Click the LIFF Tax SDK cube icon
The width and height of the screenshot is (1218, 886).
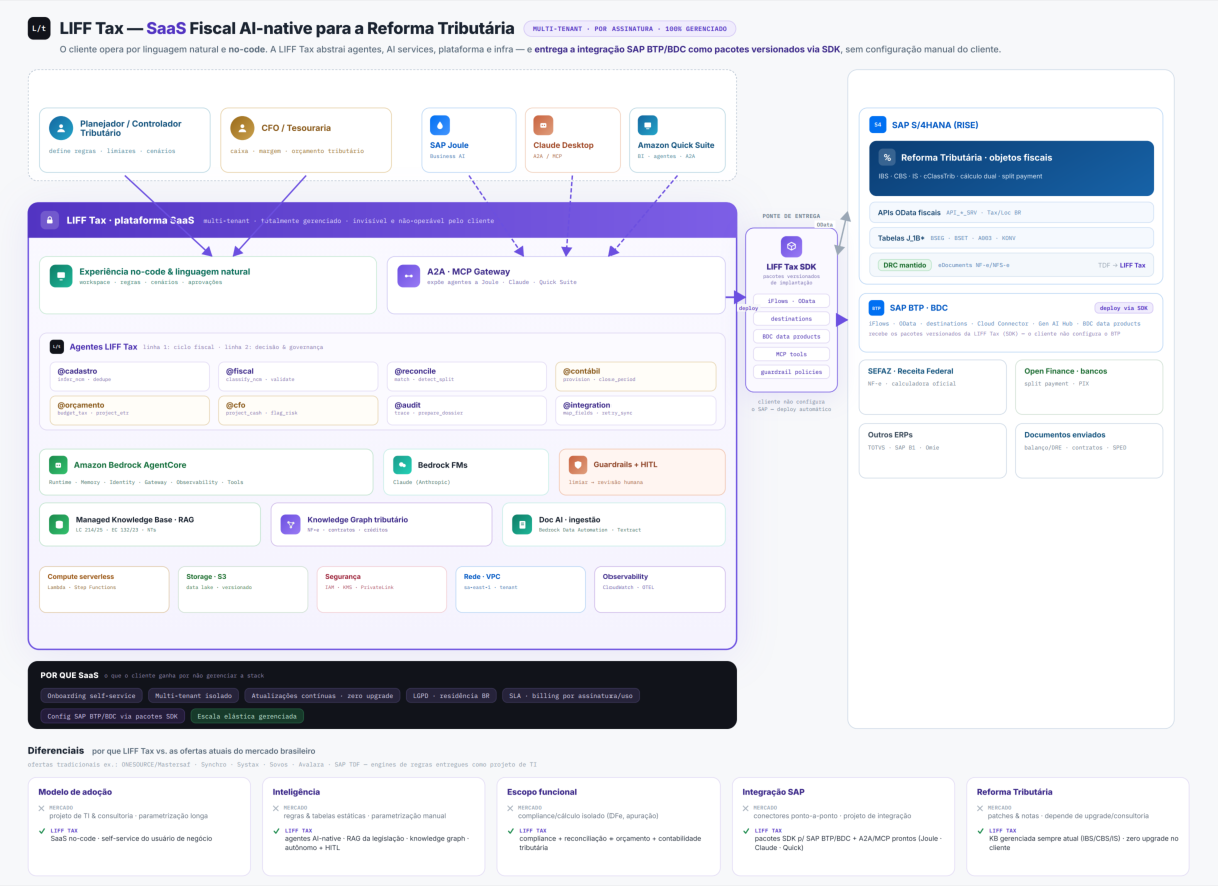click(x=791, y=246)
